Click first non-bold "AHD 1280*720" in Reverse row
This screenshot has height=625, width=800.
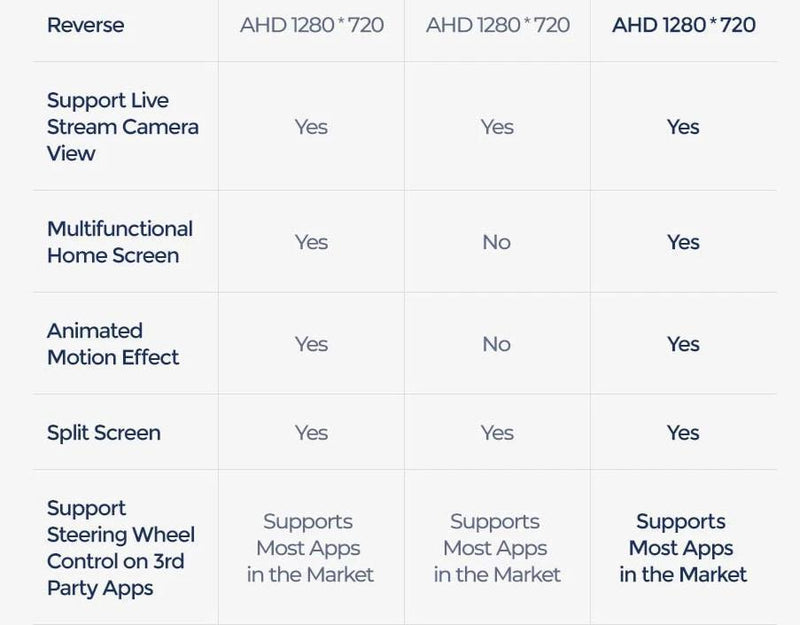311,25
